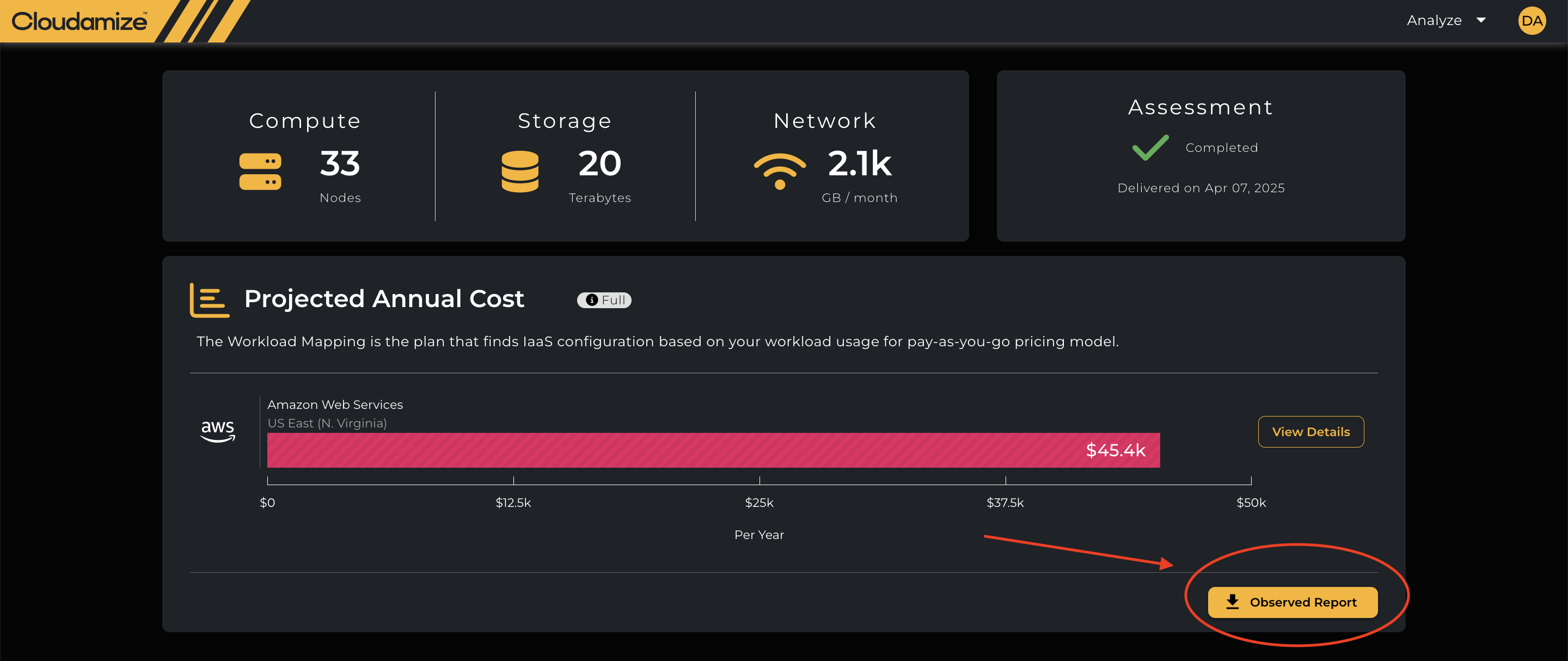Viewport: 1568px width, 661px height.
Task: Click the 33 Nodes compute value
Action: click(340, 164)
